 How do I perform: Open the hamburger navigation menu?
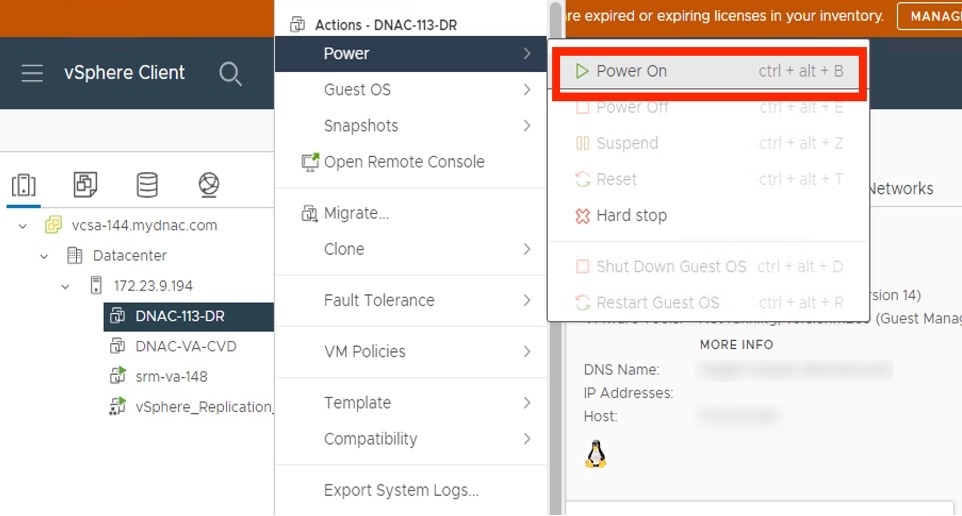32,73
